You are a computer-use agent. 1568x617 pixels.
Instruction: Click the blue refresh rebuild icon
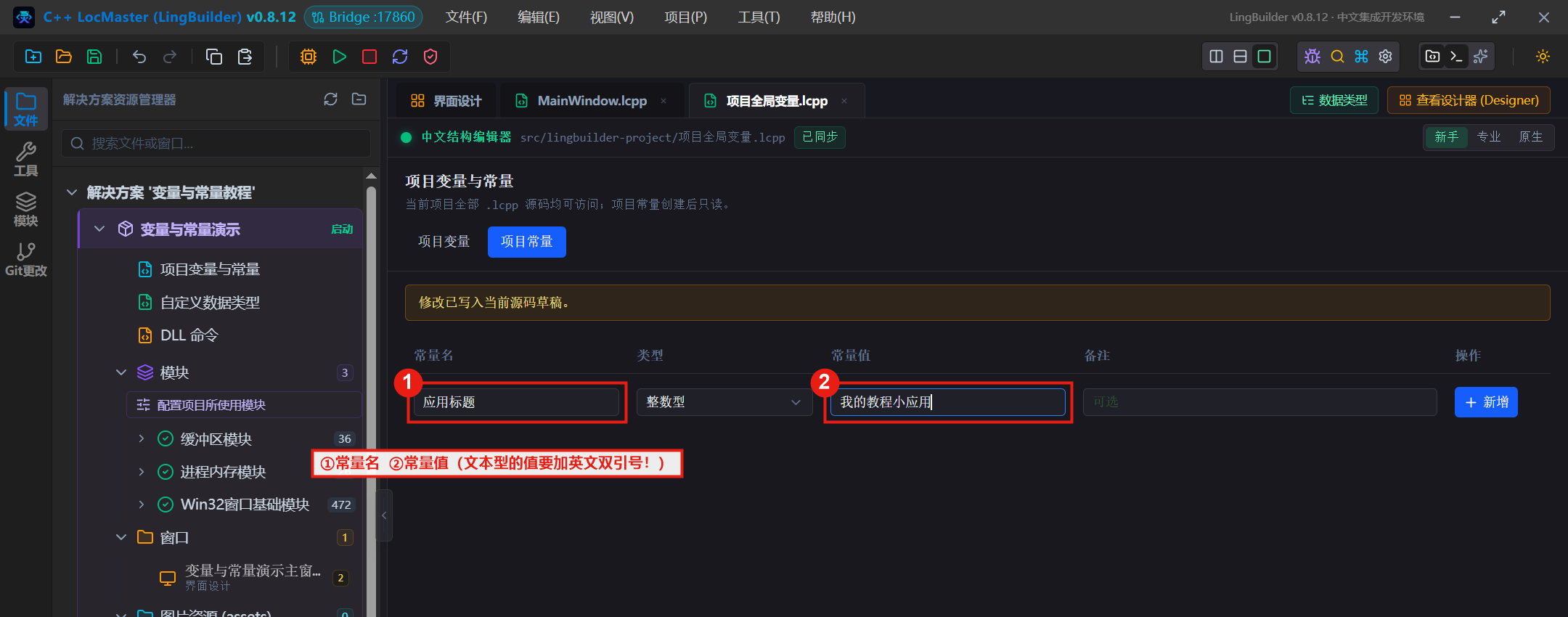[x=400, y=57]
